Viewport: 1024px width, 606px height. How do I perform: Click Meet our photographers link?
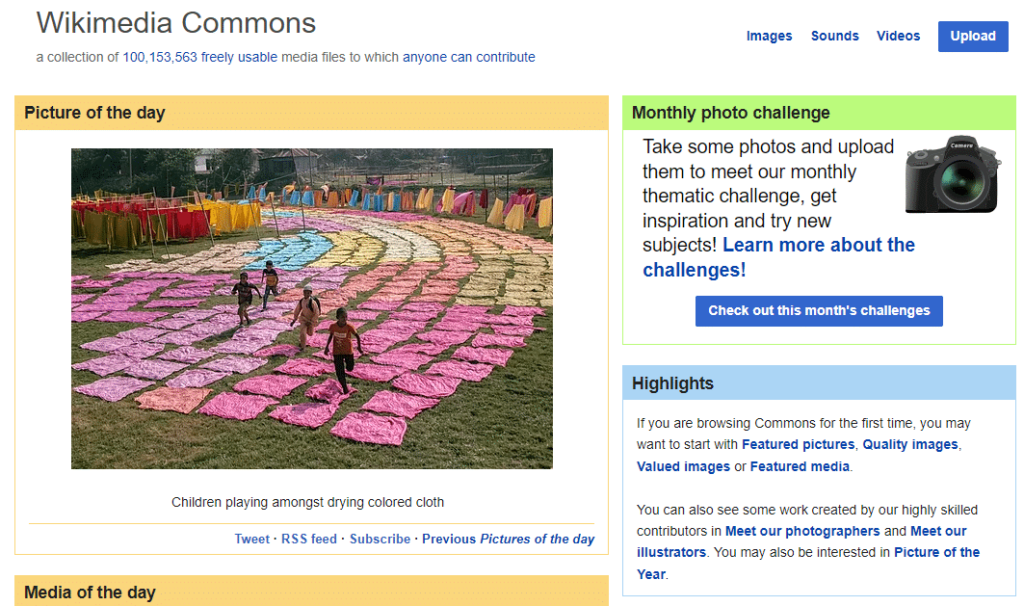[802, 531]
